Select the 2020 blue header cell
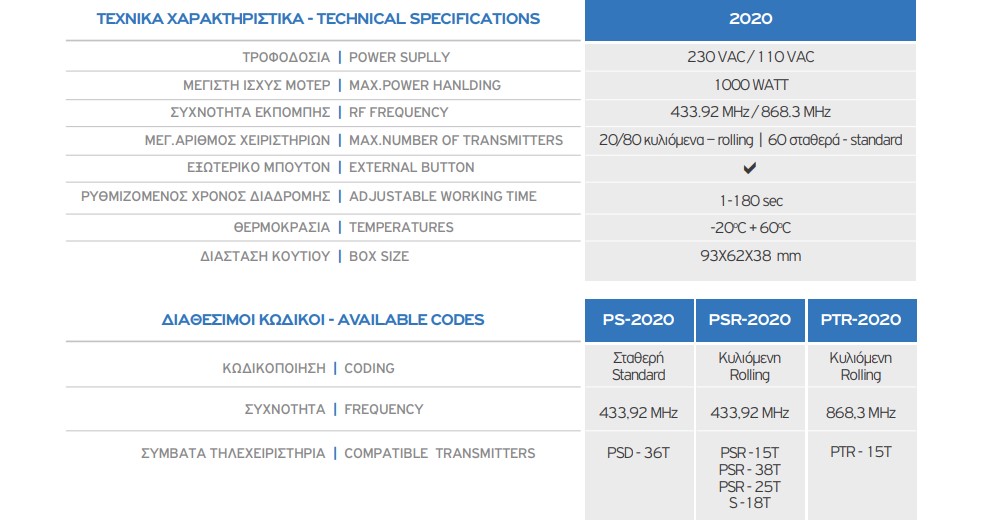981x525 pixels. pyautogui.click(x=750, y=20)
